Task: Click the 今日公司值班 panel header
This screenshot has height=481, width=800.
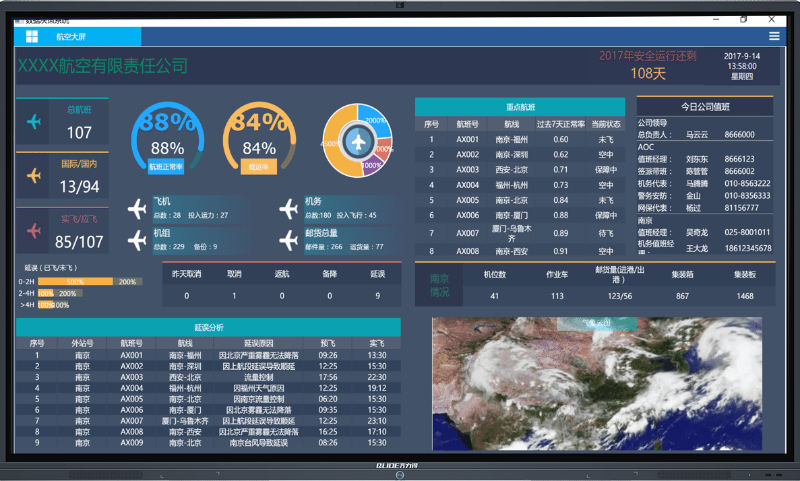Action: pos(705,106)
